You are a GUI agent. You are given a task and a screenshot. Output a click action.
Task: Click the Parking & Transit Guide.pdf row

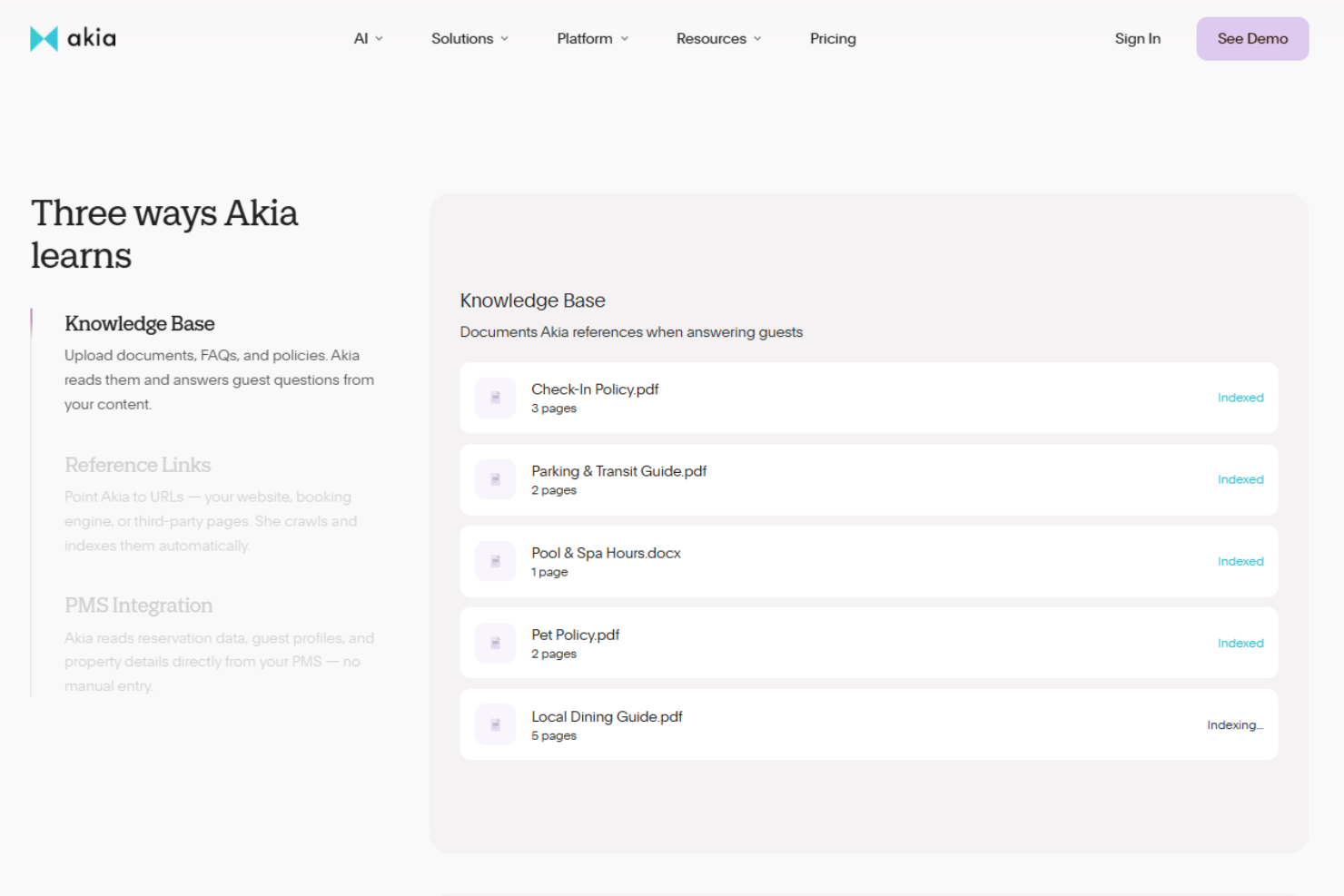click(x=868, y=479)
